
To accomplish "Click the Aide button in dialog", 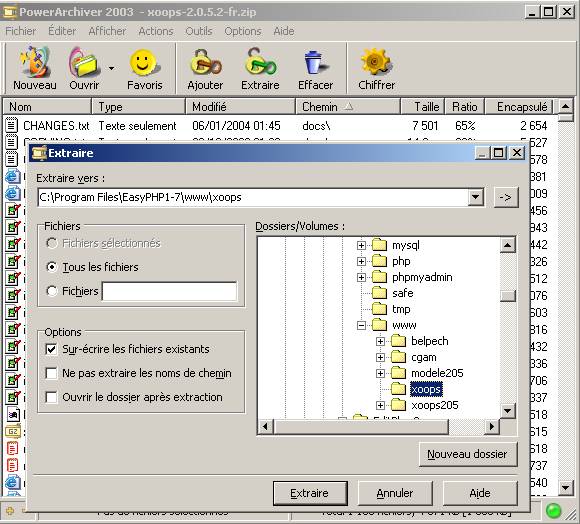I will click(480, 493).
